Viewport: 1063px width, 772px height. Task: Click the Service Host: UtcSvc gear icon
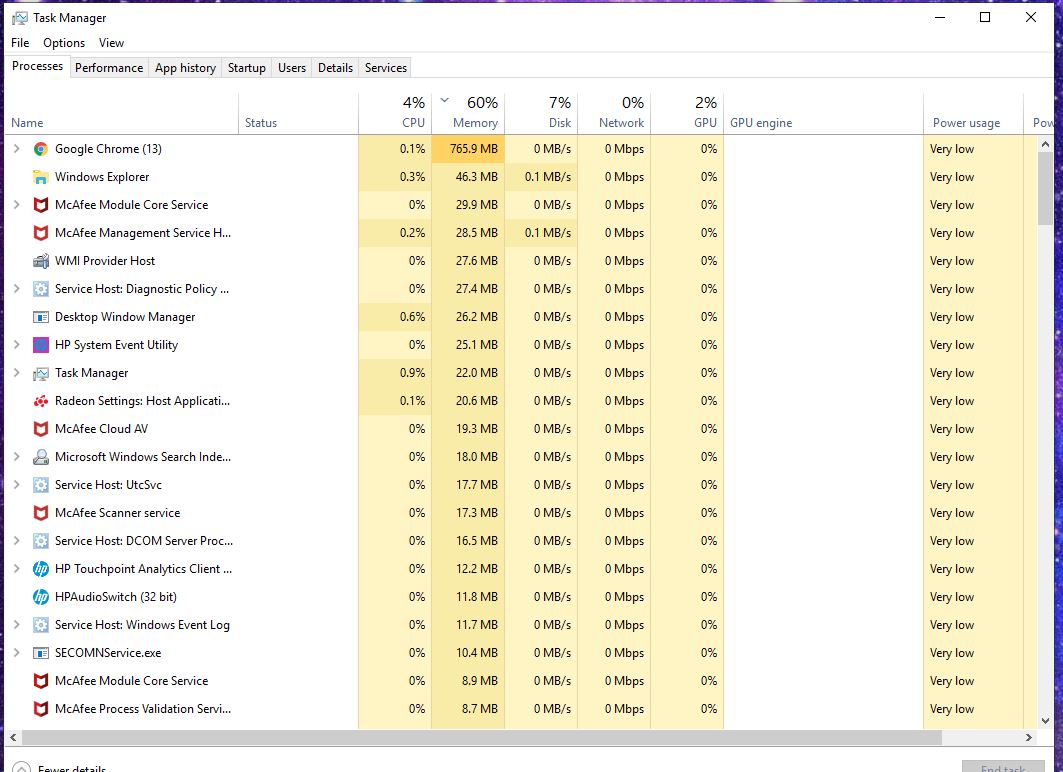coord(41,485)
